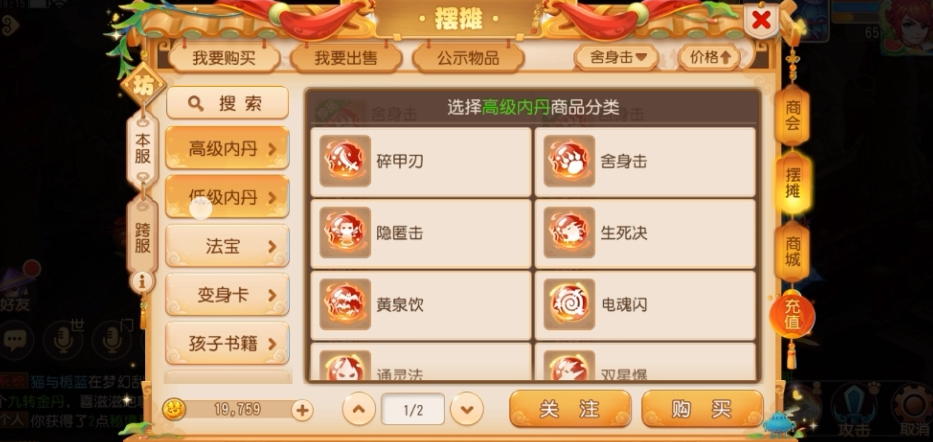This screenshot has width=933, height=442.
Task: Choose the 舍身击 paw icon item
Action: 569,161
